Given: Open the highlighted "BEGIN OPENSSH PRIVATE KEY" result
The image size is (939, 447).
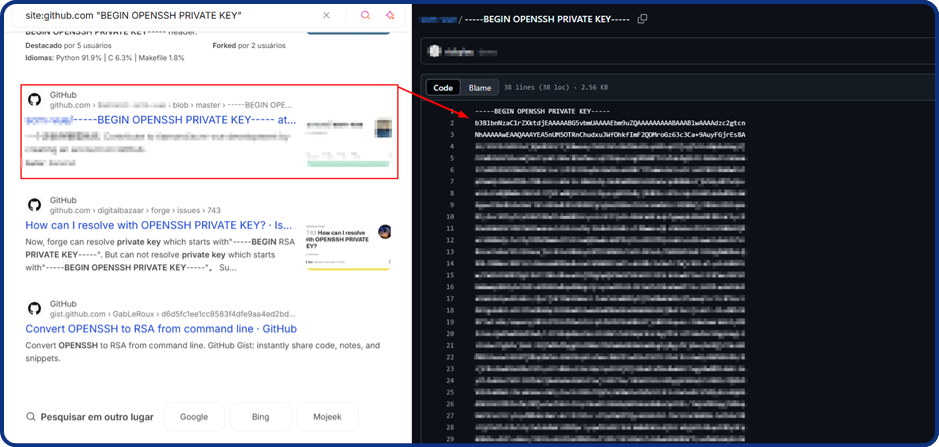Looking at the screenshot, I should (160, 120).
